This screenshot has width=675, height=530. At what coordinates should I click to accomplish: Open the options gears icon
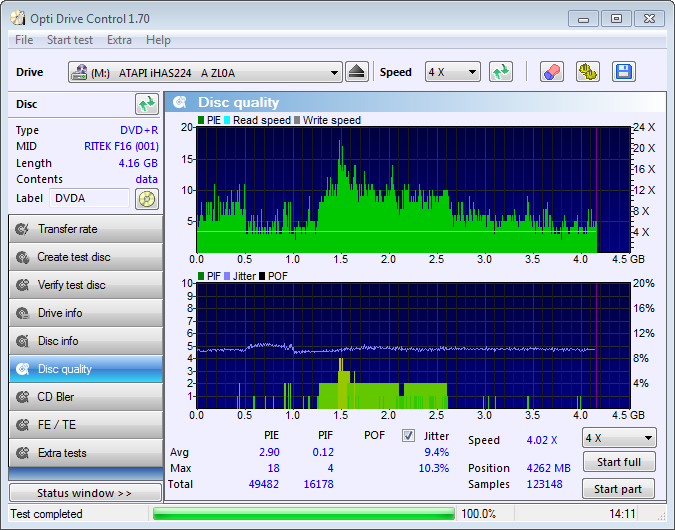tap(588, 72)
